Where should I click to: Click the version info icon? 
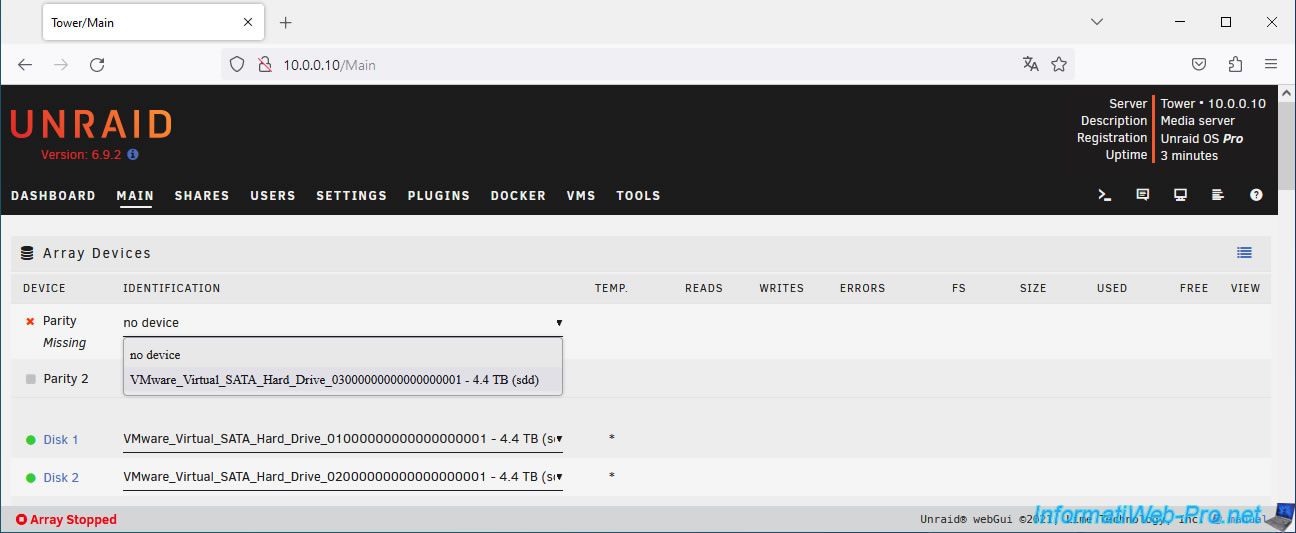point(133,155)
